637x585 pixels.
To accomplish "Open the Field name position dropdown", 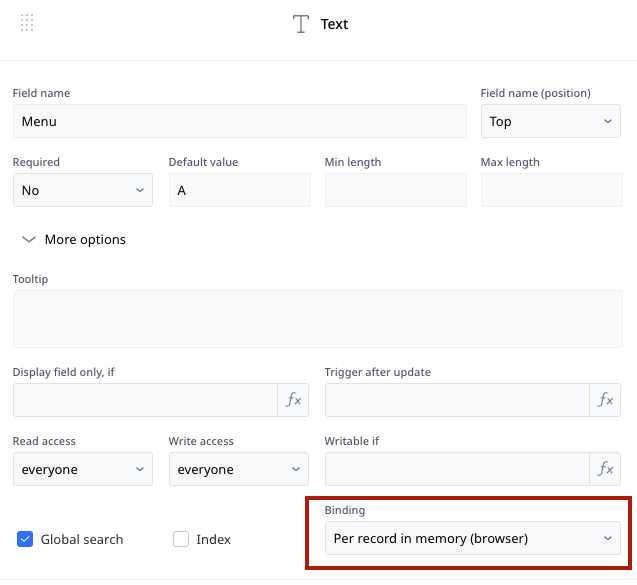I will [550, 121].
